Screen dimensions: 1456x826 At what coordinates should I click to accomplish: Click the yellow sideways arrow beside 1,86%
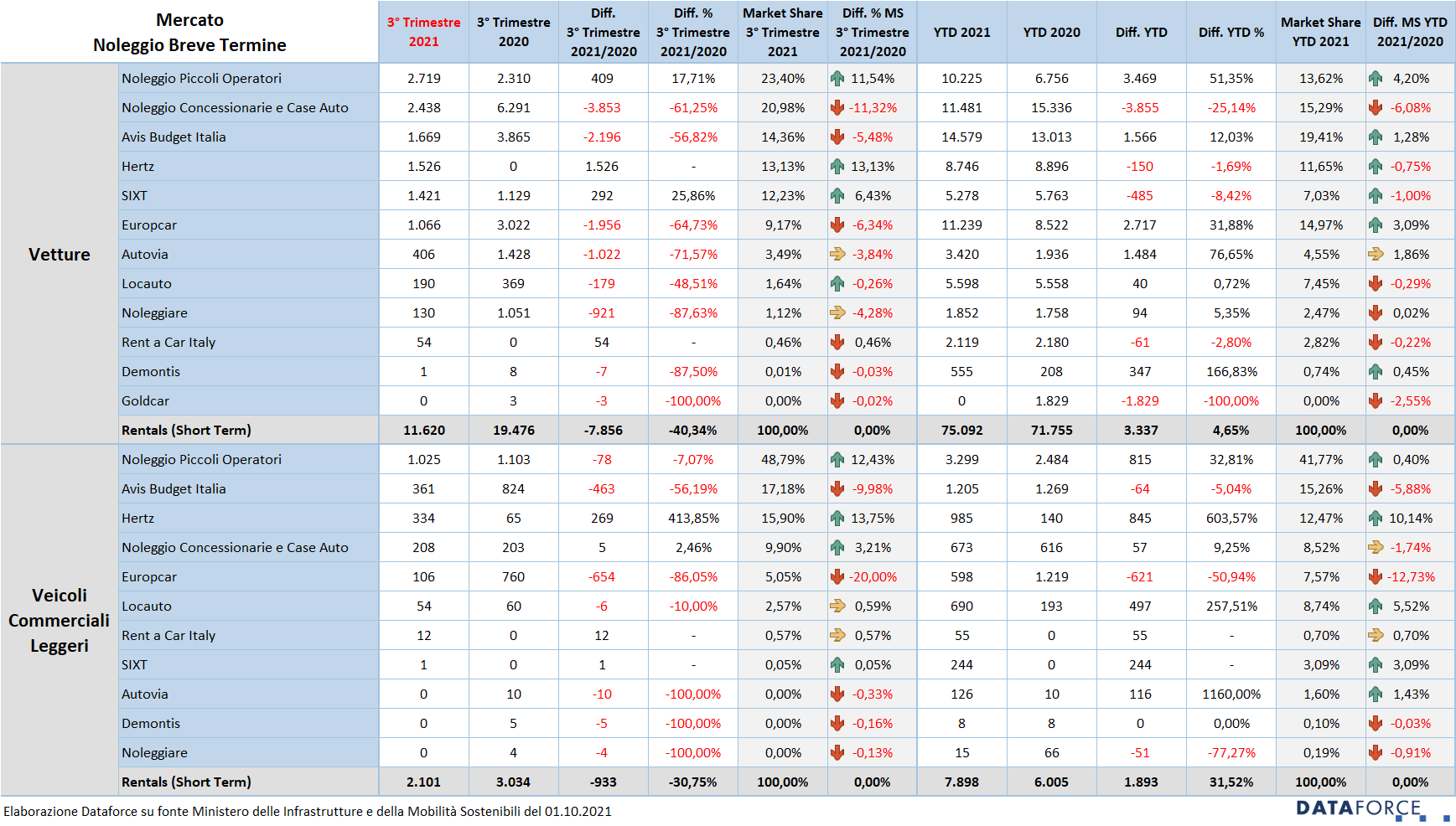1375,255
